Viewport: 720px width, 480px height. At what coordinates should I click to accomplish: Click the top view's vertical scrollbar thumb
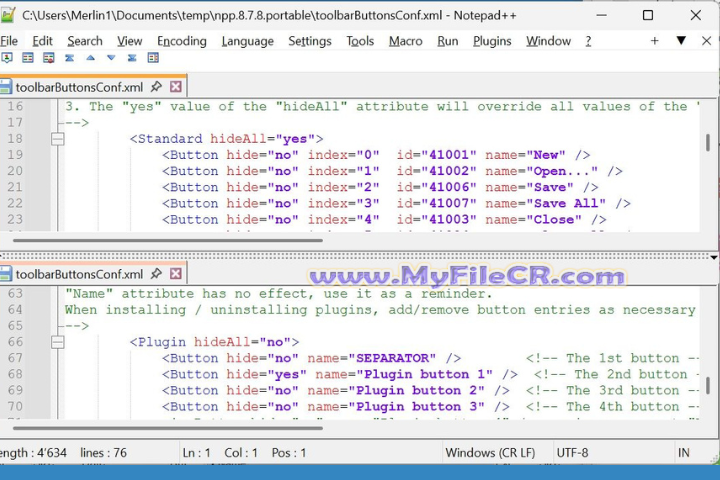[708, 143]
